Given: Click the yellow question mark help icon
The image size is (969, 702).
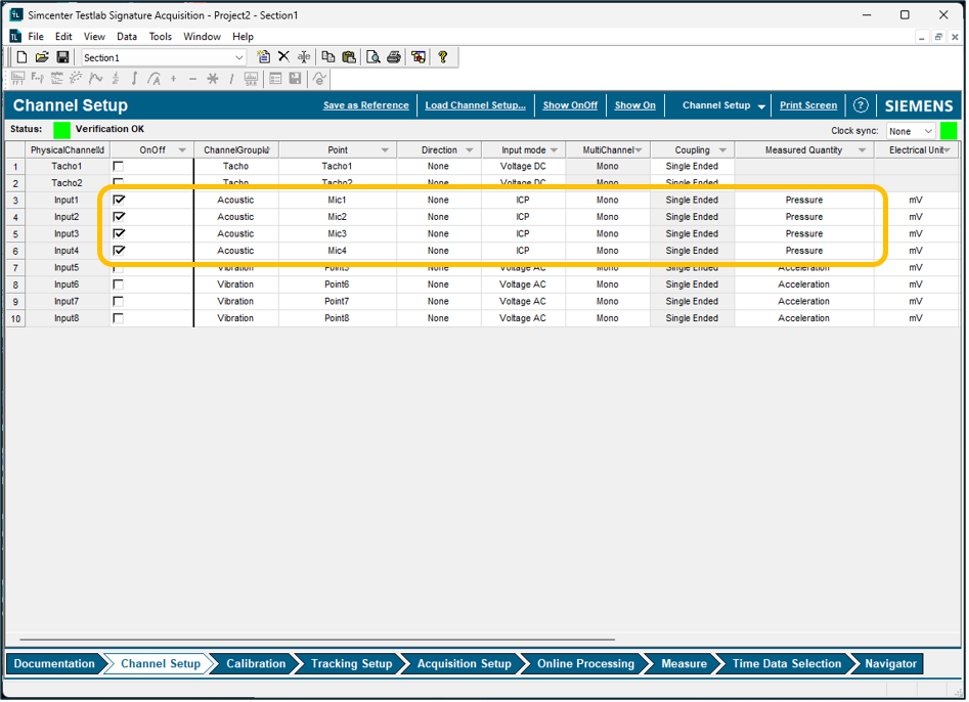Looking at the screenshot, I should [443, 58].
